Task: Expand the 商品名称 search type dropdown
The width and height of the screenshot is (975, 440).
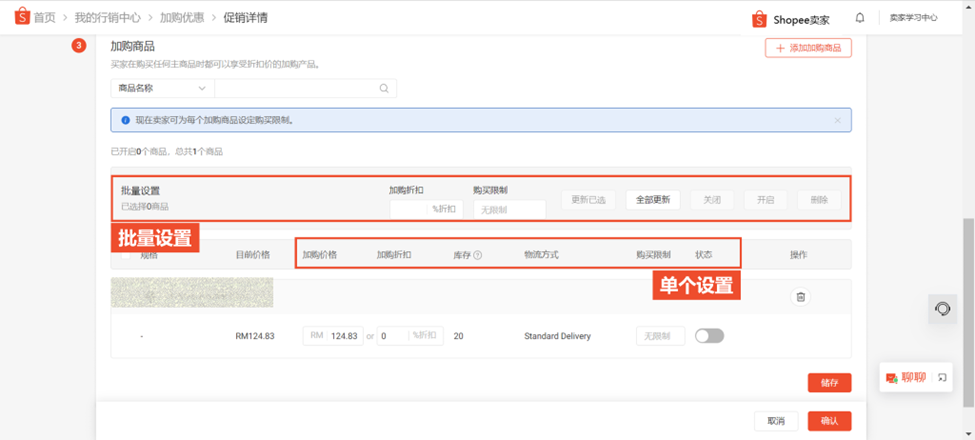Action: (x=162, y=88)
